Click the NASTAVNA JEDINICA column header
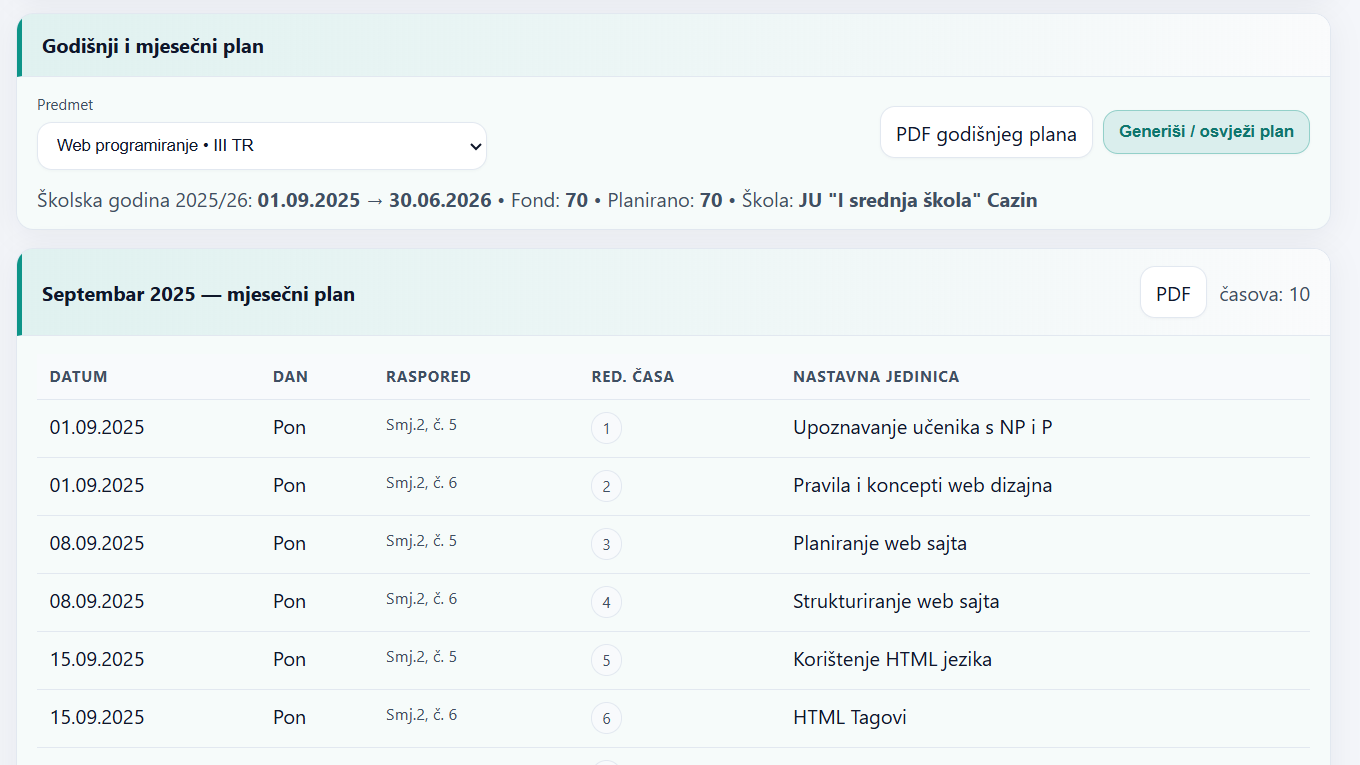This screenshot has width=1360, height=765. pyautogui.click(x=876, y=377)
